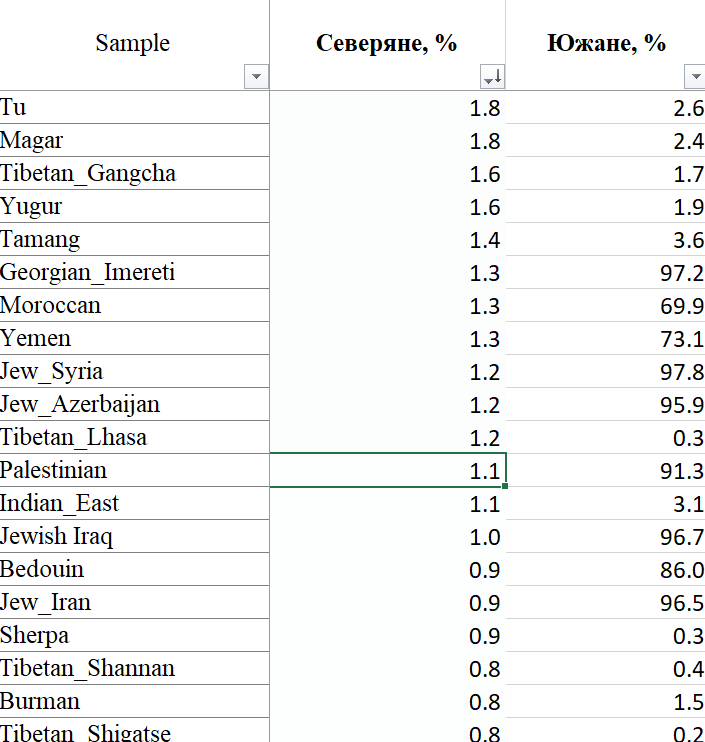
Task: Click the Tibetan_Shigatse cell
Action: [x=134, y=730]
